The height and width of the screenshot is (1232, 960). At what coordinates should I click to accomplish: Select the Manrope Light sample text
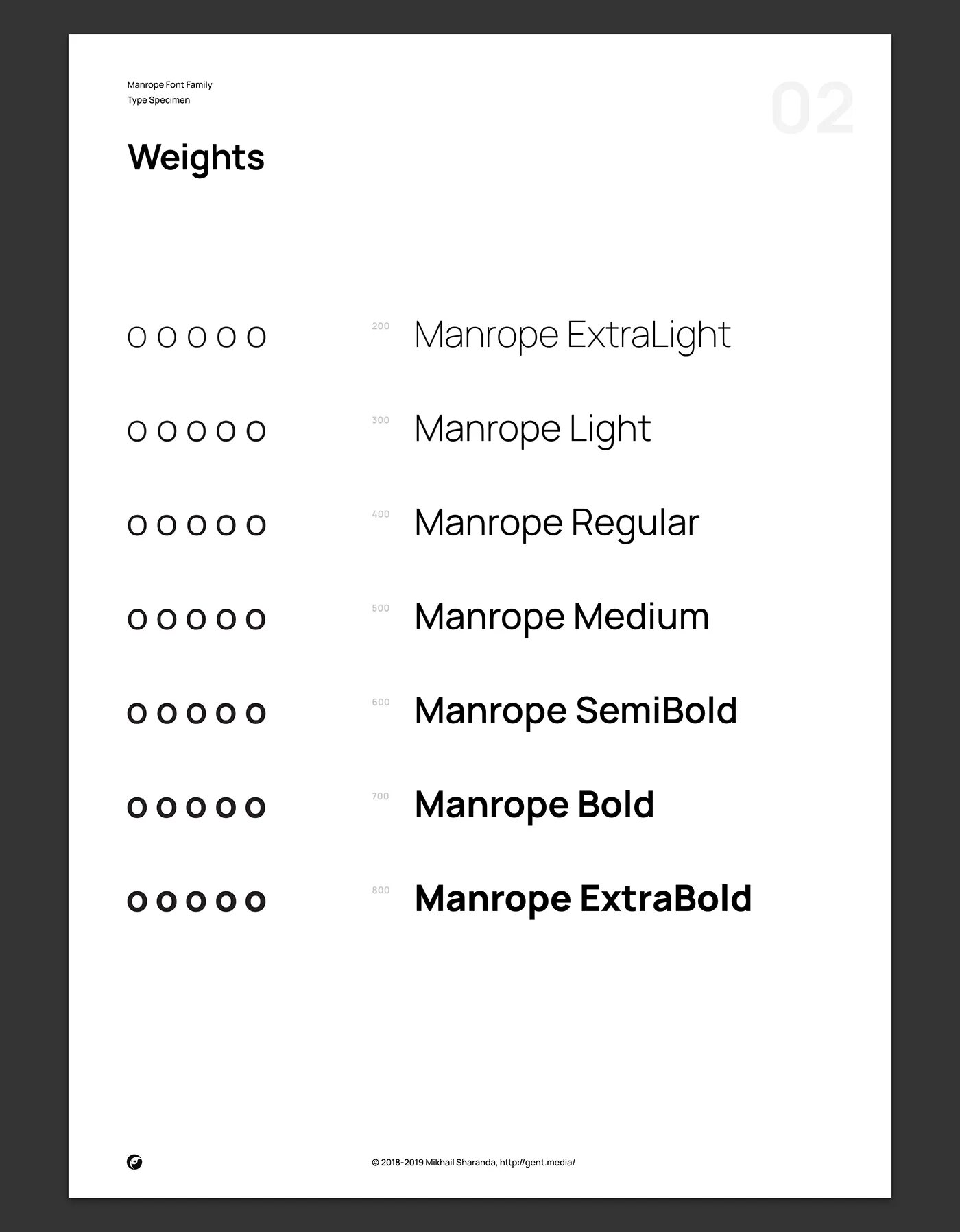tap(533, 429)
